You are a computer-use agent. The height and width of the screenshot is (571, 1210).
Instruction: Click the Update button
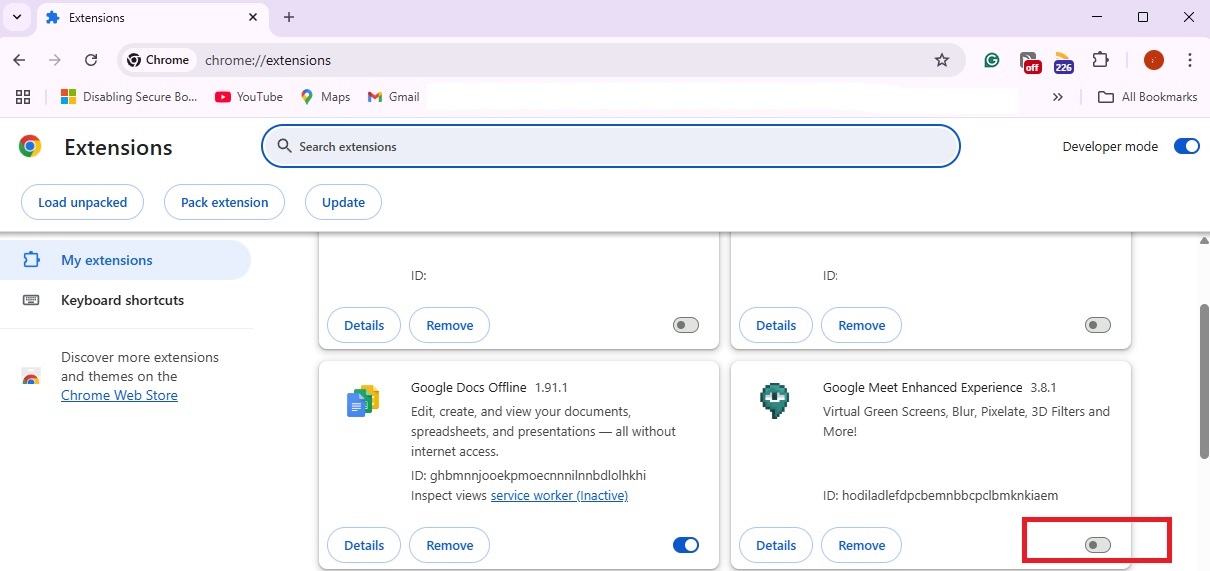click(x=343, y=202)
